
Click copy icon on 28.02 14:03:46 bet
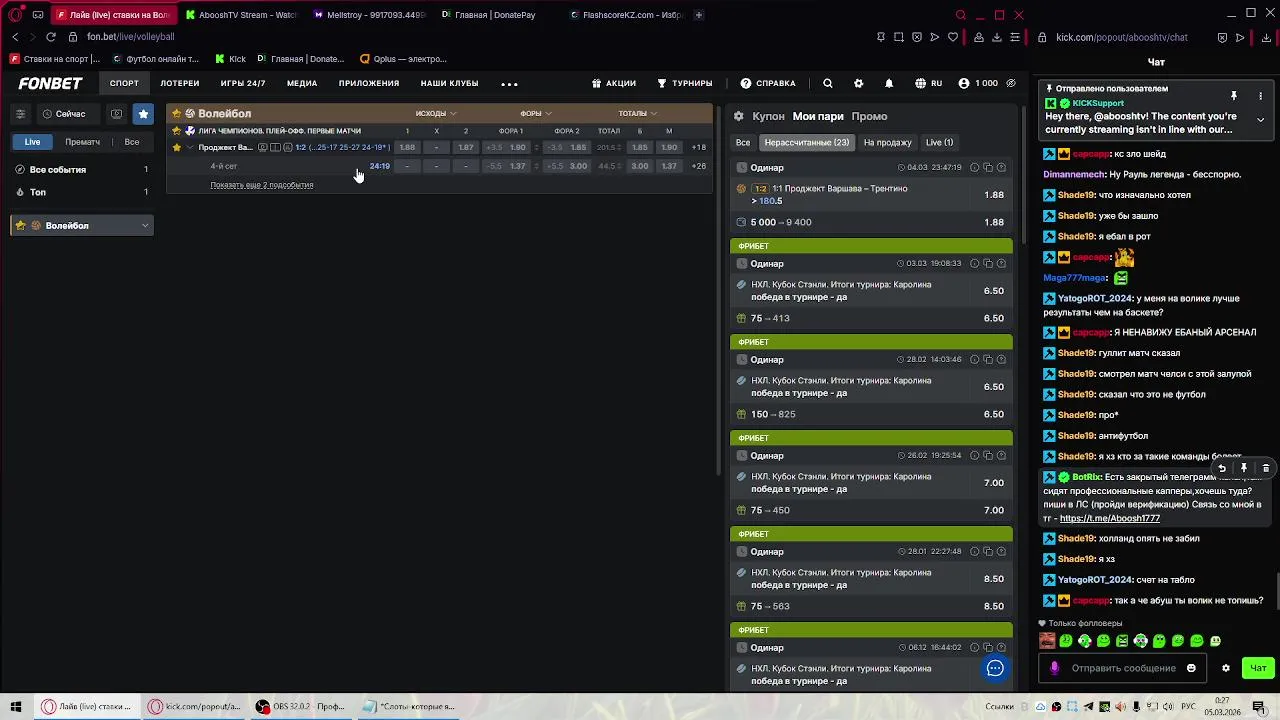pyautogui.click(x=988, y=360)
